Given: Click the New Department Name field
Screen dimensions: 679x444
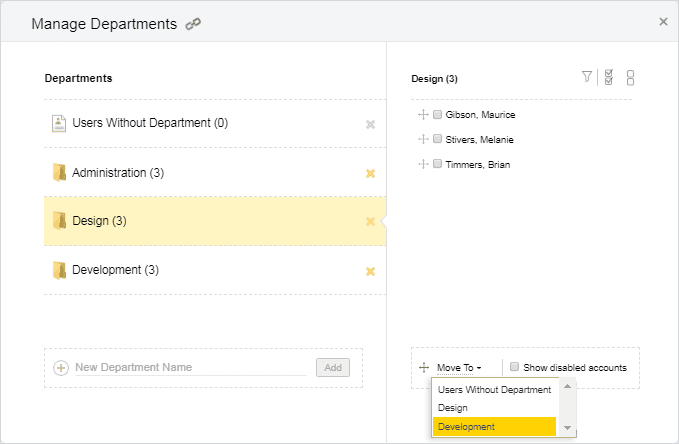Looking at the screenshot, I should coord(191,367).
